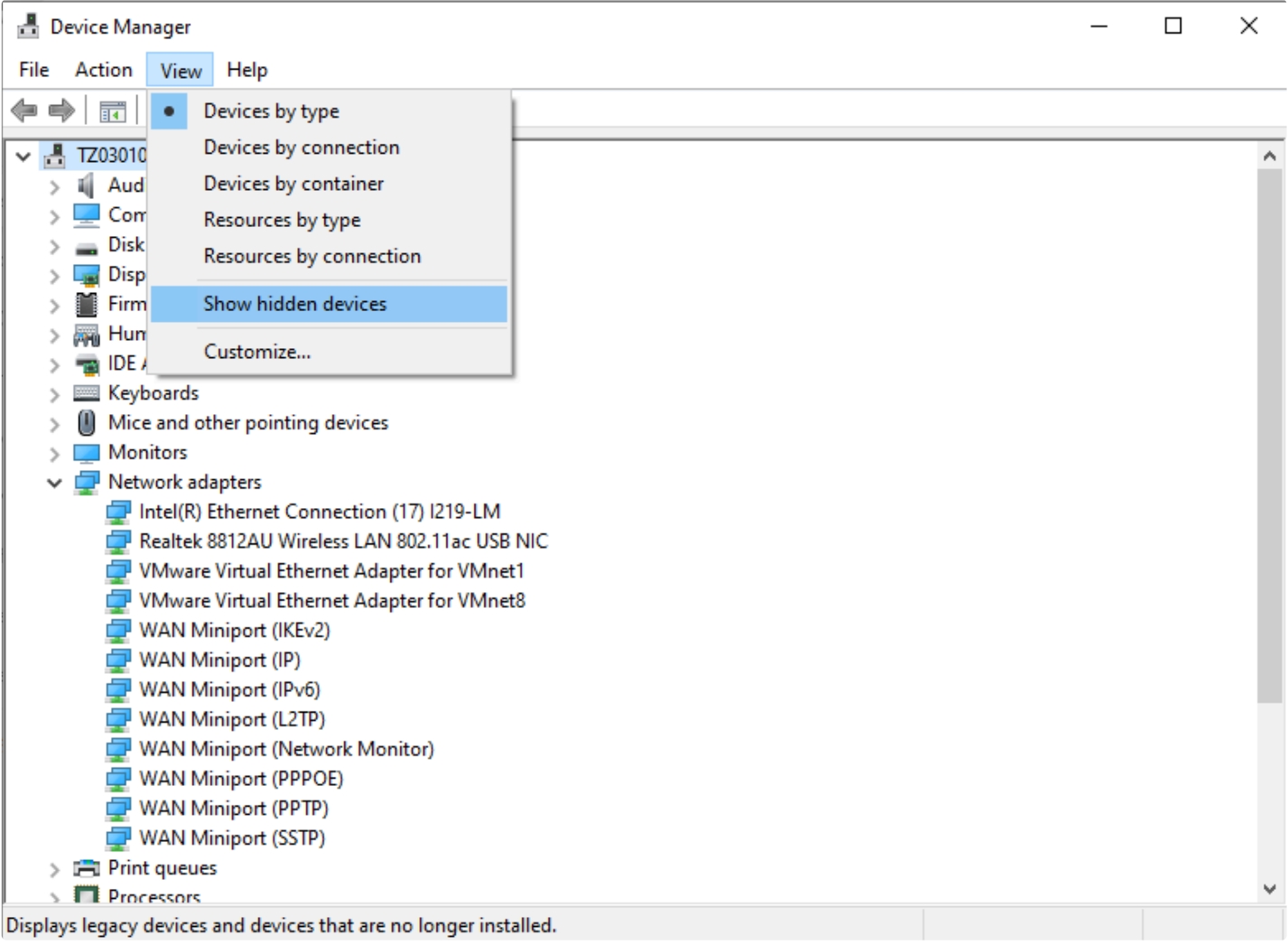
Task: Click the Intel Ethernet Connection adapter icon
Action: coord(118,513)
